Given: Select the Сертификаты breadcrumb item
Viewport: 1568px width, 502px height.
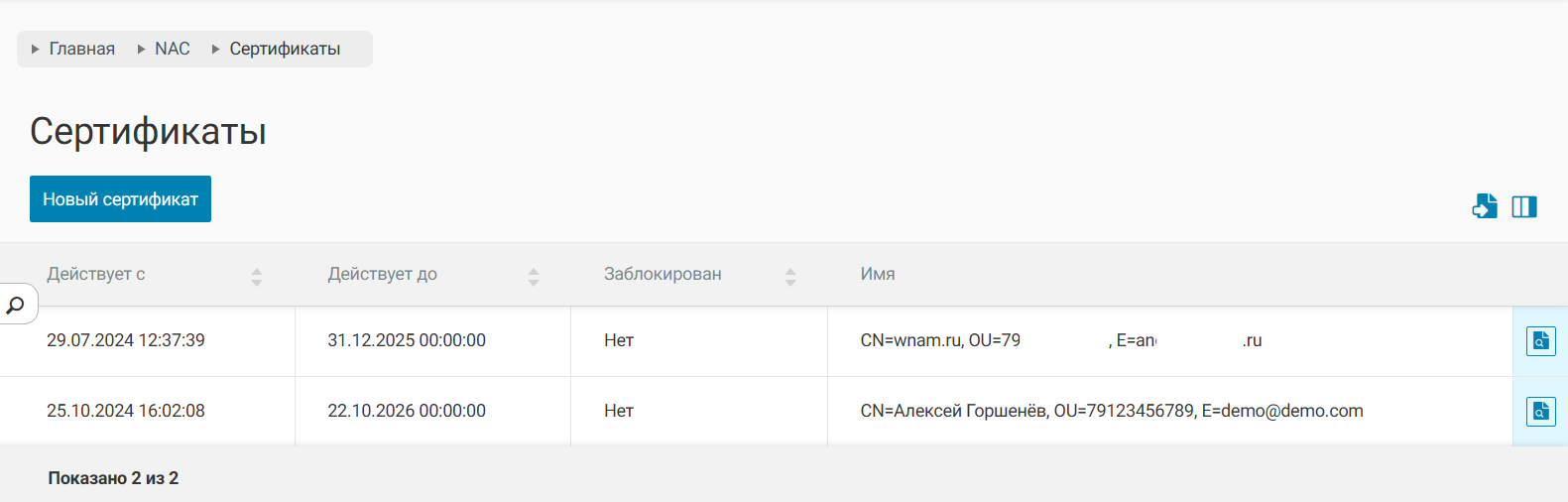Looking at the screenshot, I should [285, 49].
